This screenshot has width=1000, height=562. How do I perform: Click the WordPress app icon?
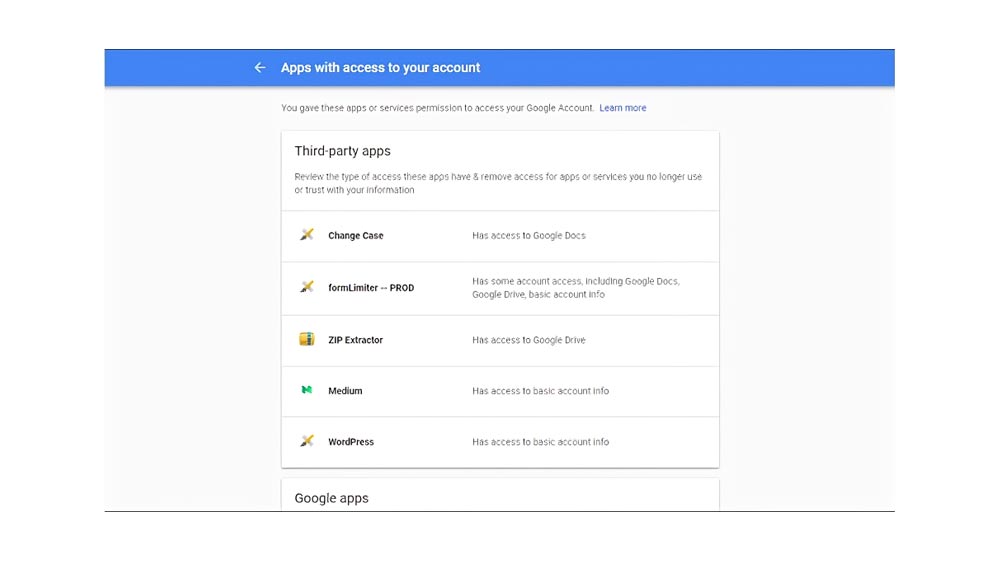[307, 441]
